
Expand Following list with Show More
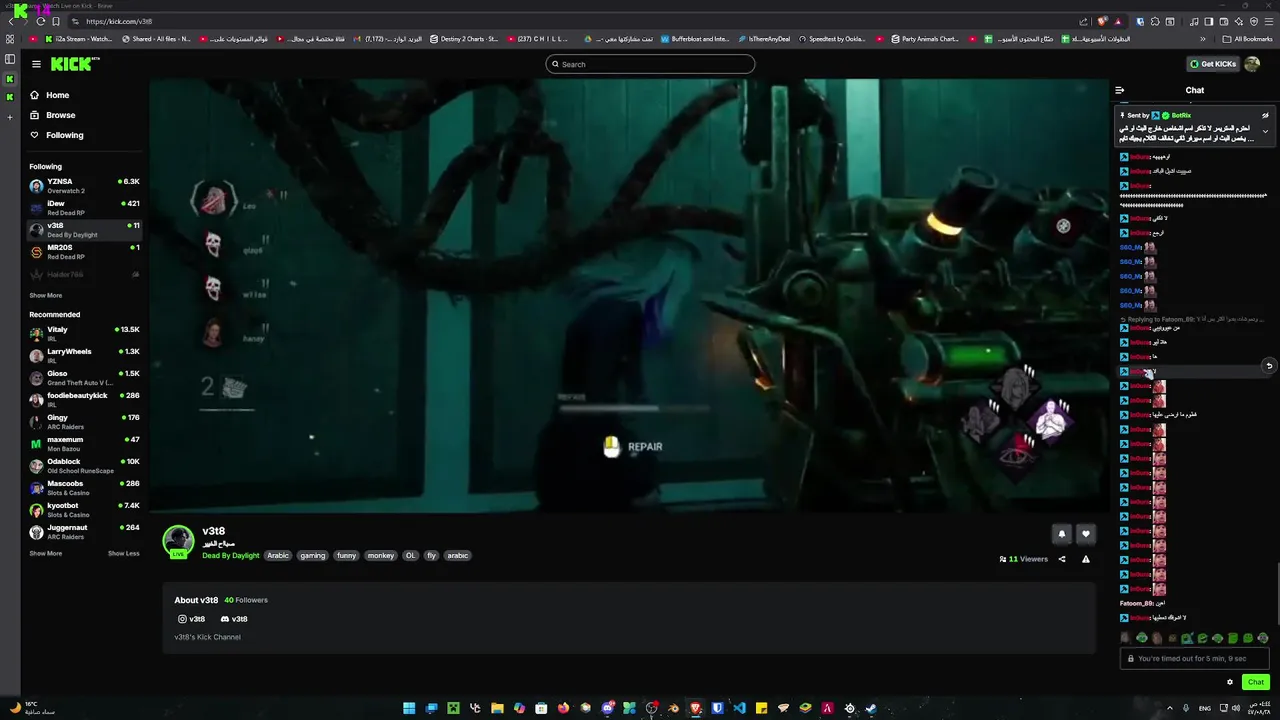pos(46,295)
